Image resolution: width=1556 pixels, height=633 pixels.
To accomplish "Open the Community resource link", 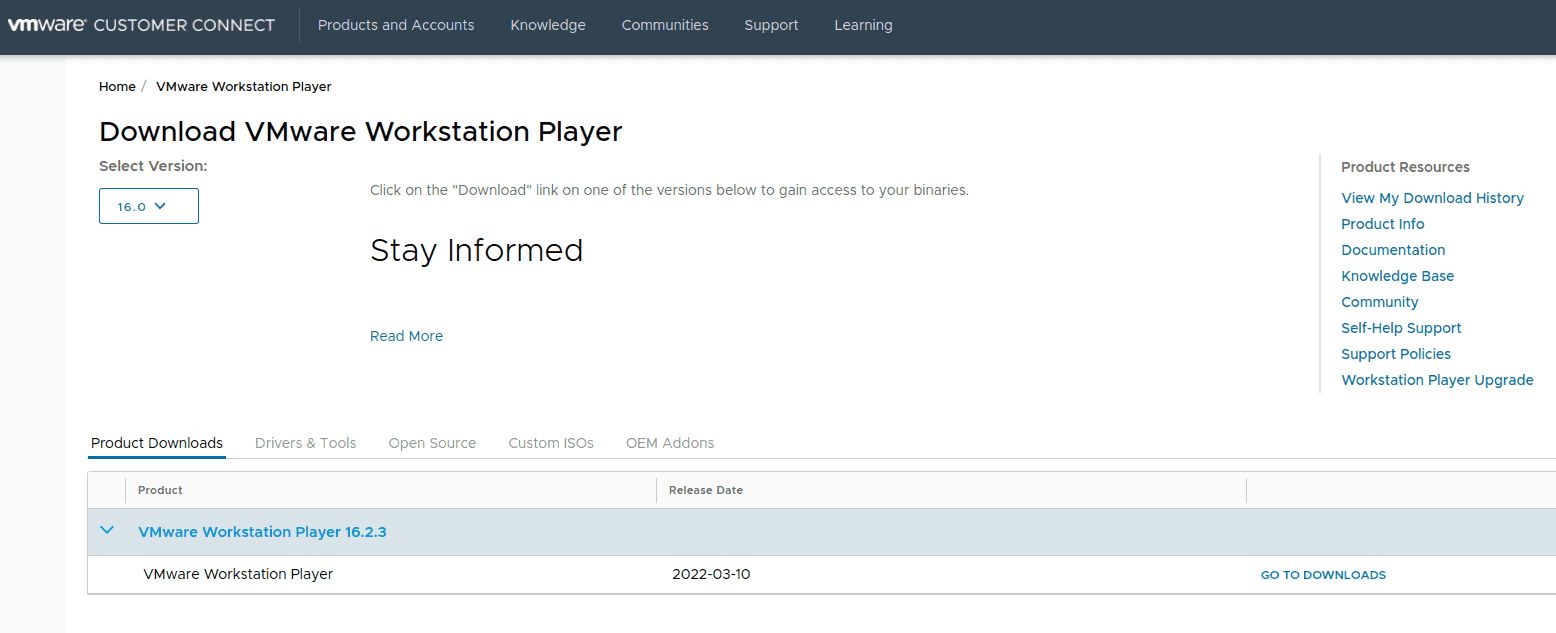I will (x=1380, y=302).
